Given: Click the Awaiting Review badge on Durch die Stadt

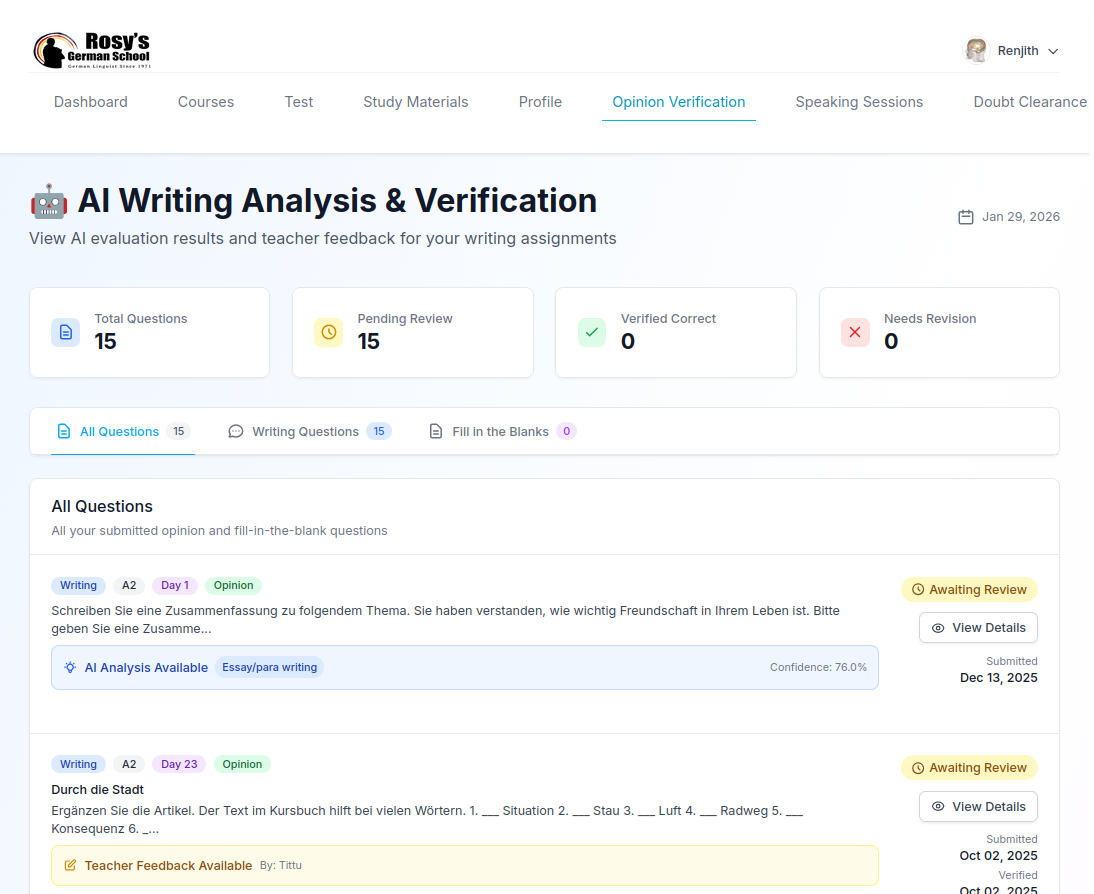Looking at the screenshot, I should [x=968, y=767].
